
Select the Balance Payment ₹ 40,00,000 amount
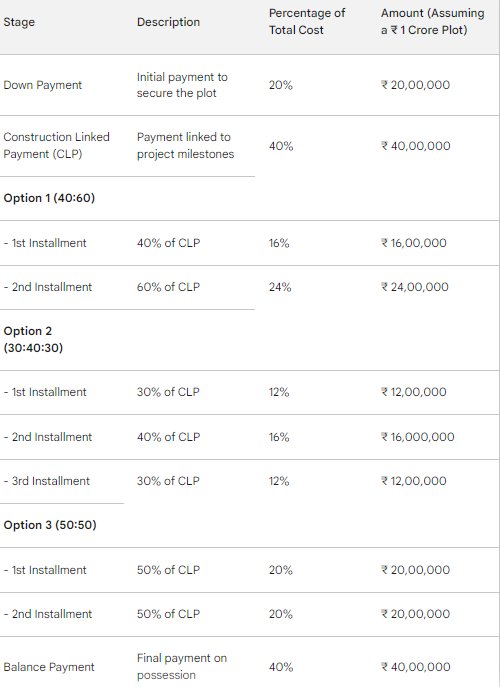point(415,667)
